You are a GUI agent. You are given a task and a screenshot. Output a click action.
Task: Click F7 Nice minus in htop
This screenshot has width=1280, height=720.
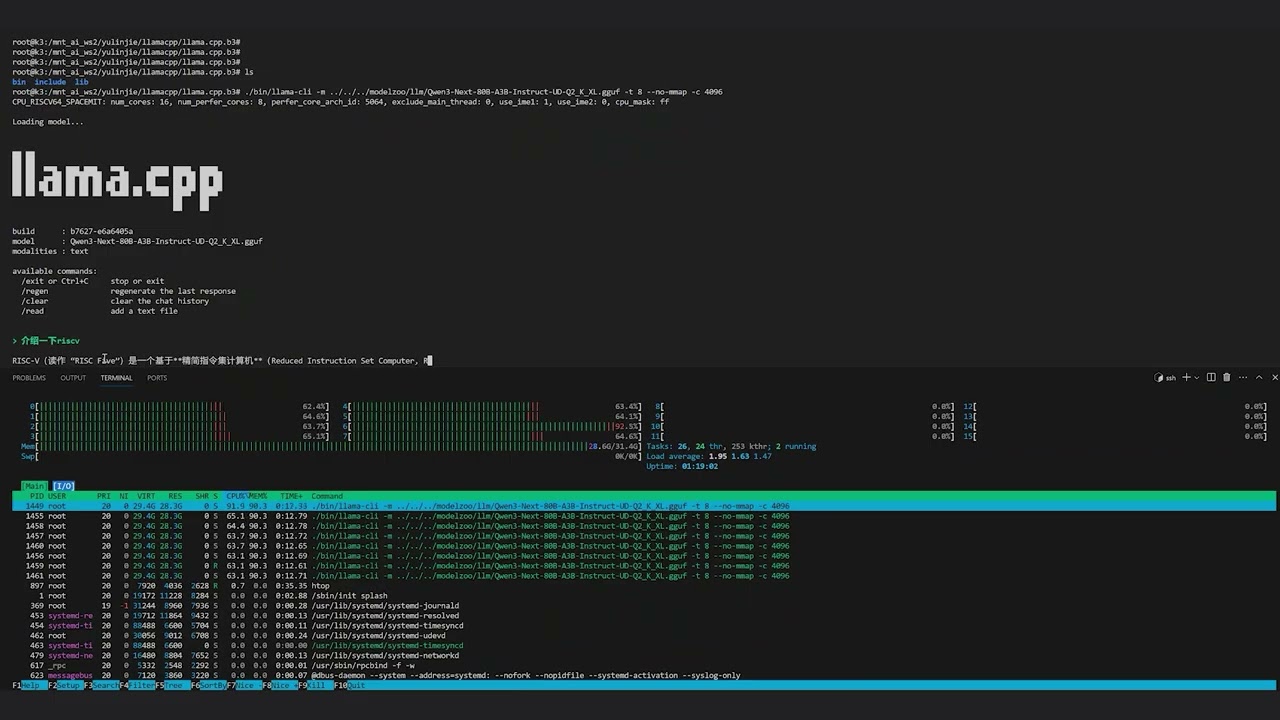245,686
